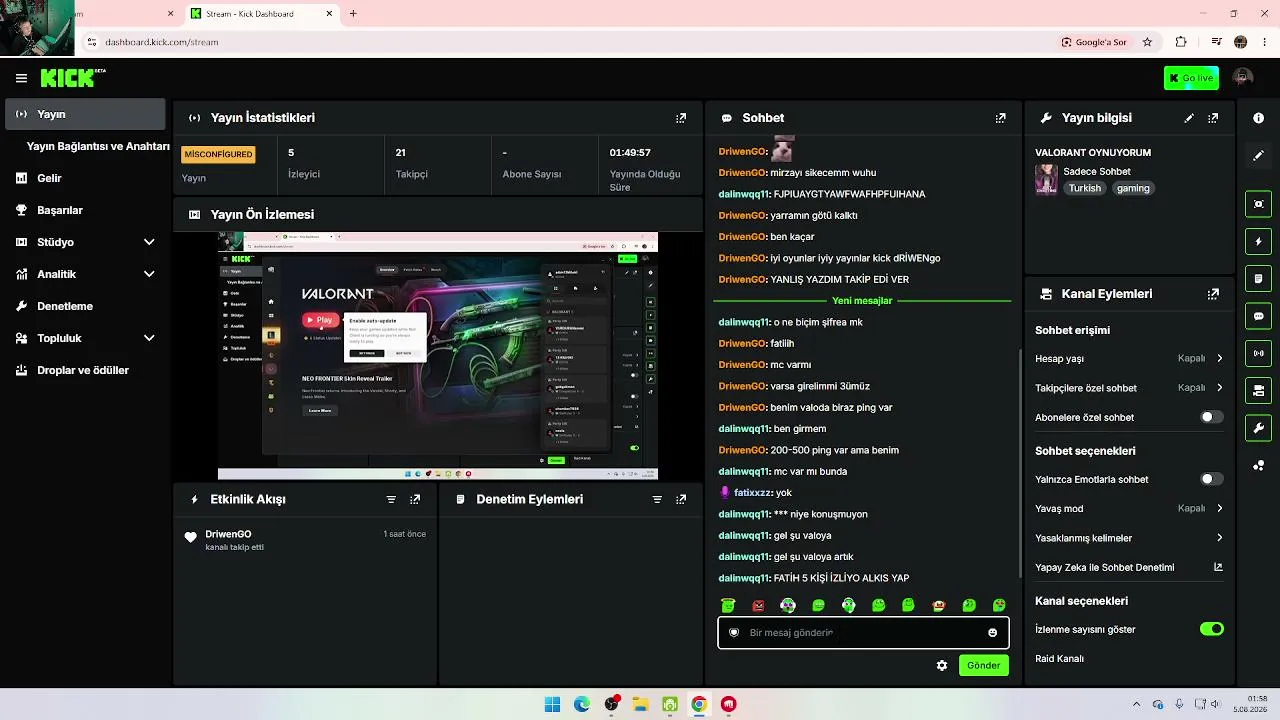Image resolution: width=1280 pixels, height=720 pixels.
Task: Click the chat identity badge icon
Action: click(734, 633)
